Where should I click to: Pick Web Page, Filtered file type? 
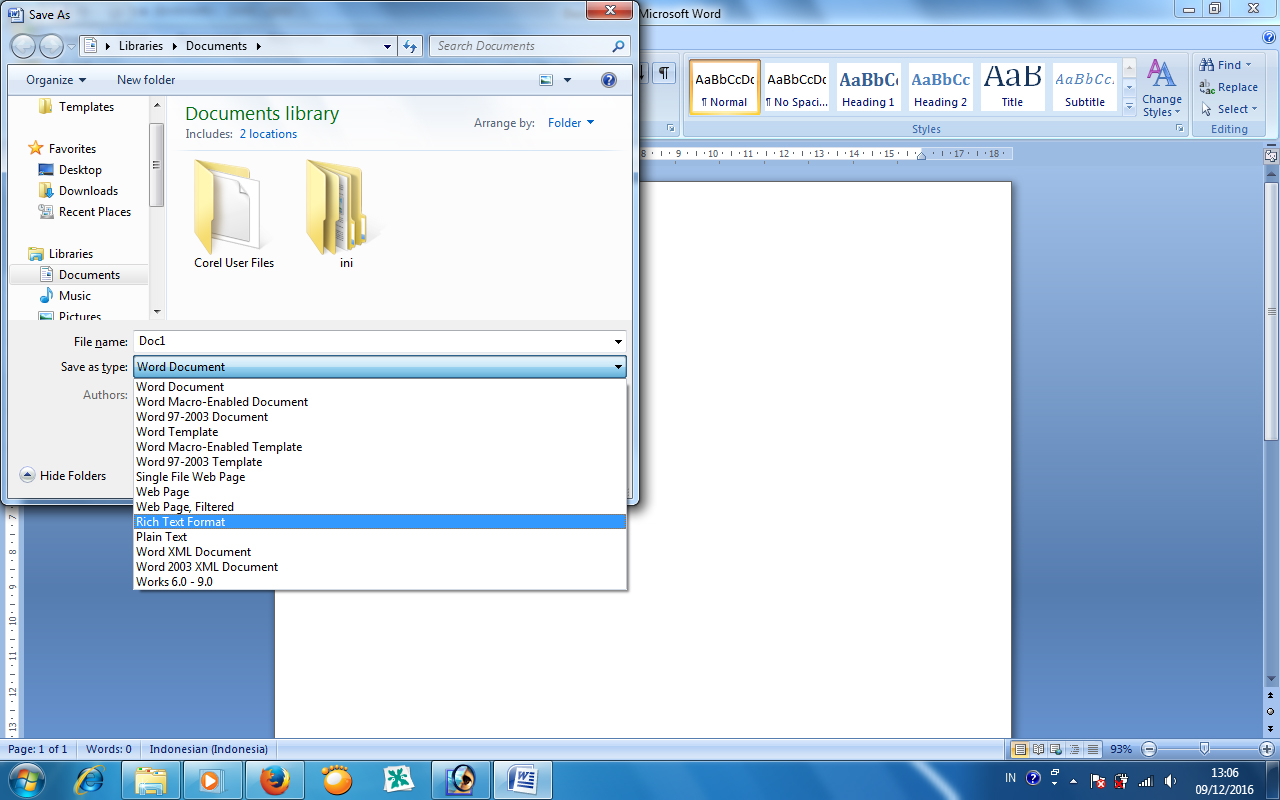click(x=380, y=507)
